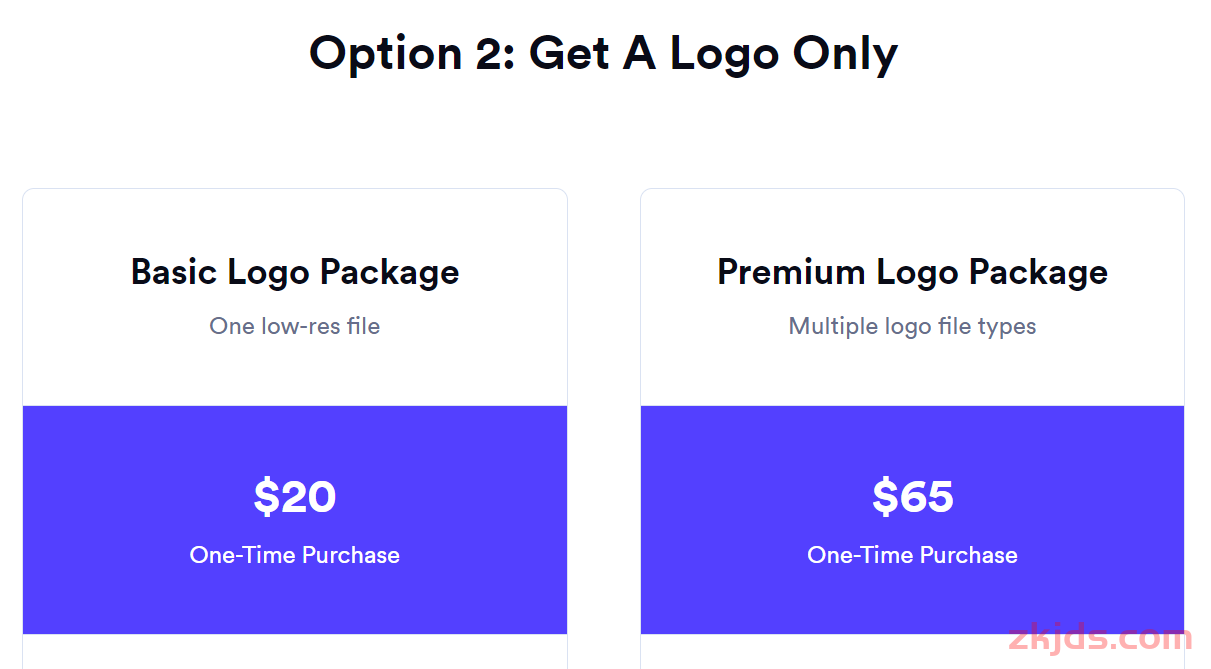The width and height of the screenshot is (1211, 669).
Task: Click empty space above the Premium Logo Package title
Action: [913, 220]
